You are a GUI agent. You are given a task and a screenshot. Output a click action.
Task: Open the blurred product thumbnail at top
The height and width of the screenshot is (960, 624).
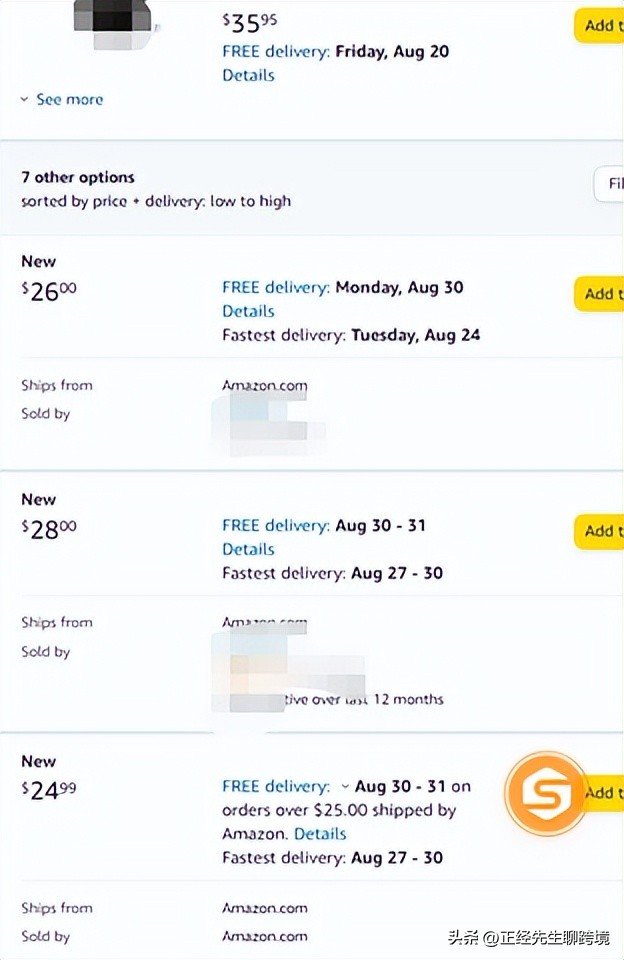tap(114, 24)
